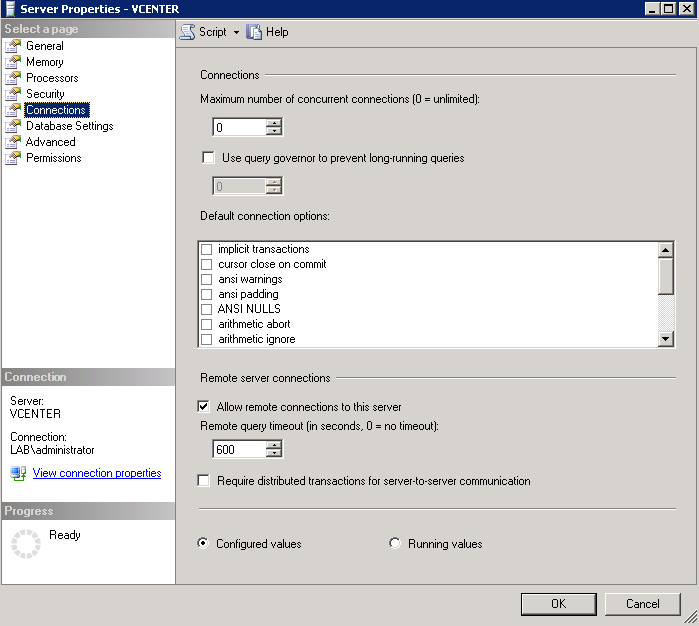Click the connection options scrollbar thumb
699x626 pixels.
(666, 276)
